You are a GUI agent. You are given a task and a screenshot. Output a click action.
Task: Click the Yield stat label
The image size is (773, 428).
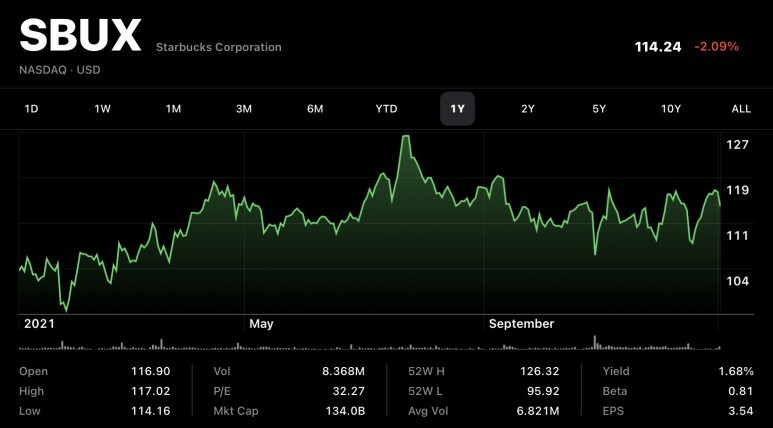click(616, 371)
